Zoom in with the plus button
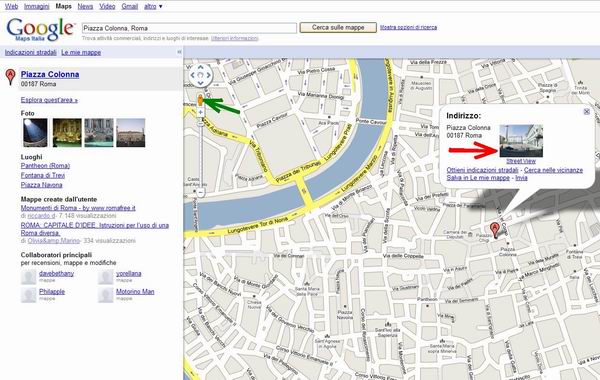This screenshot has width=600, height=380. (200, 112)
